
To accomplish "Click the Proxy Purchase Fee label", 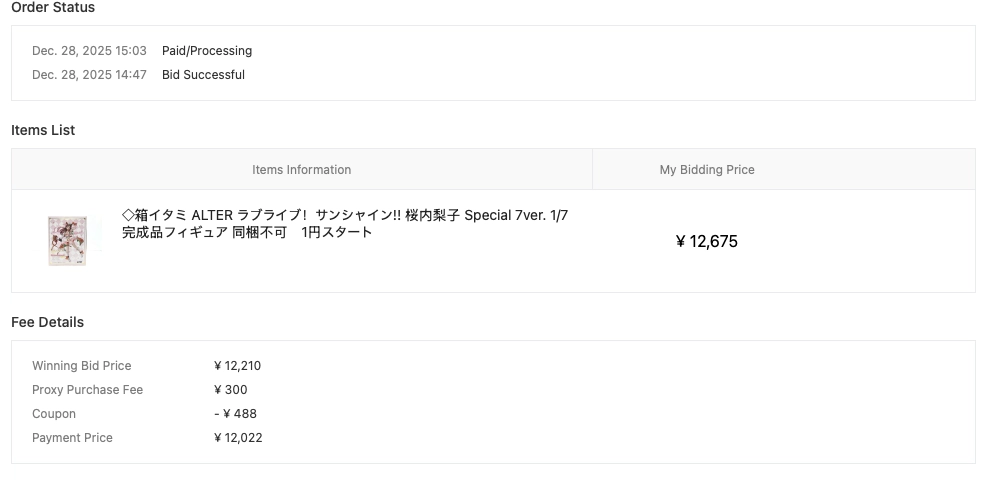I will [x=87, y=390].
